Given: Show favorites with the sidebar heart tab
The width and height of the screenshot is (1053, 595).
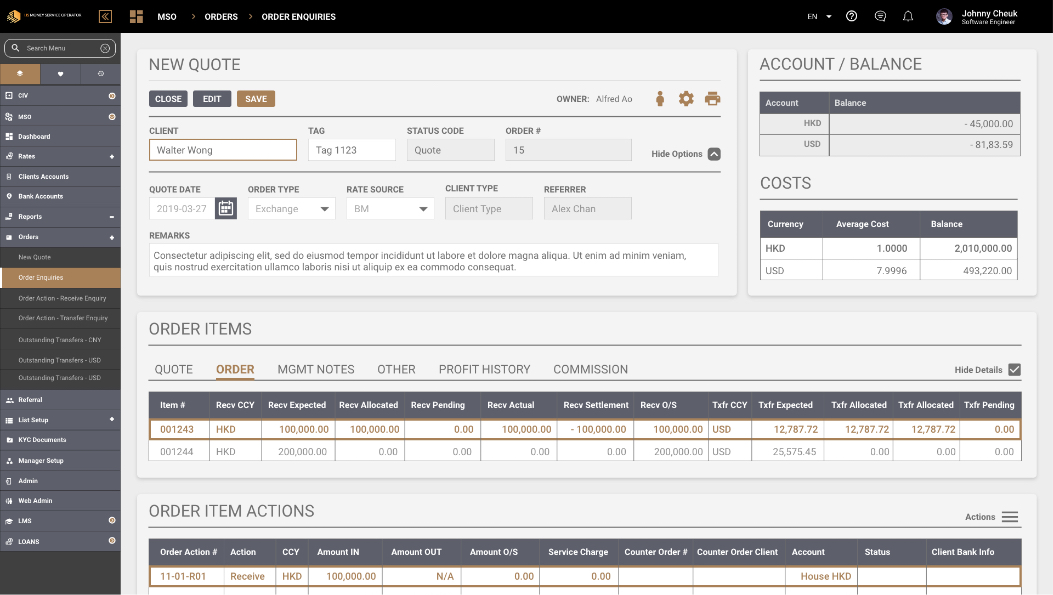Looking at the screenshot, I should pyautogui.click(x=60, y=74).
